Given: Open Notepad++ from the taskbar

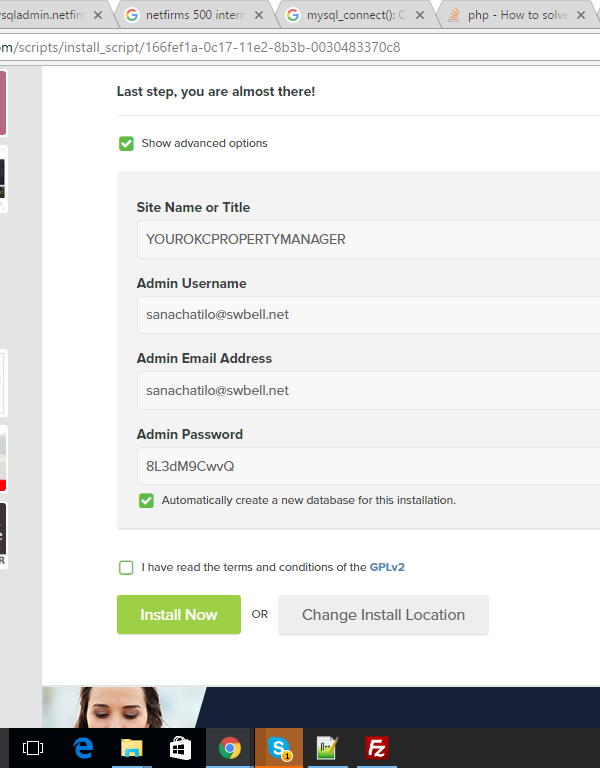Looking at the screenshot, I should 328,747.
